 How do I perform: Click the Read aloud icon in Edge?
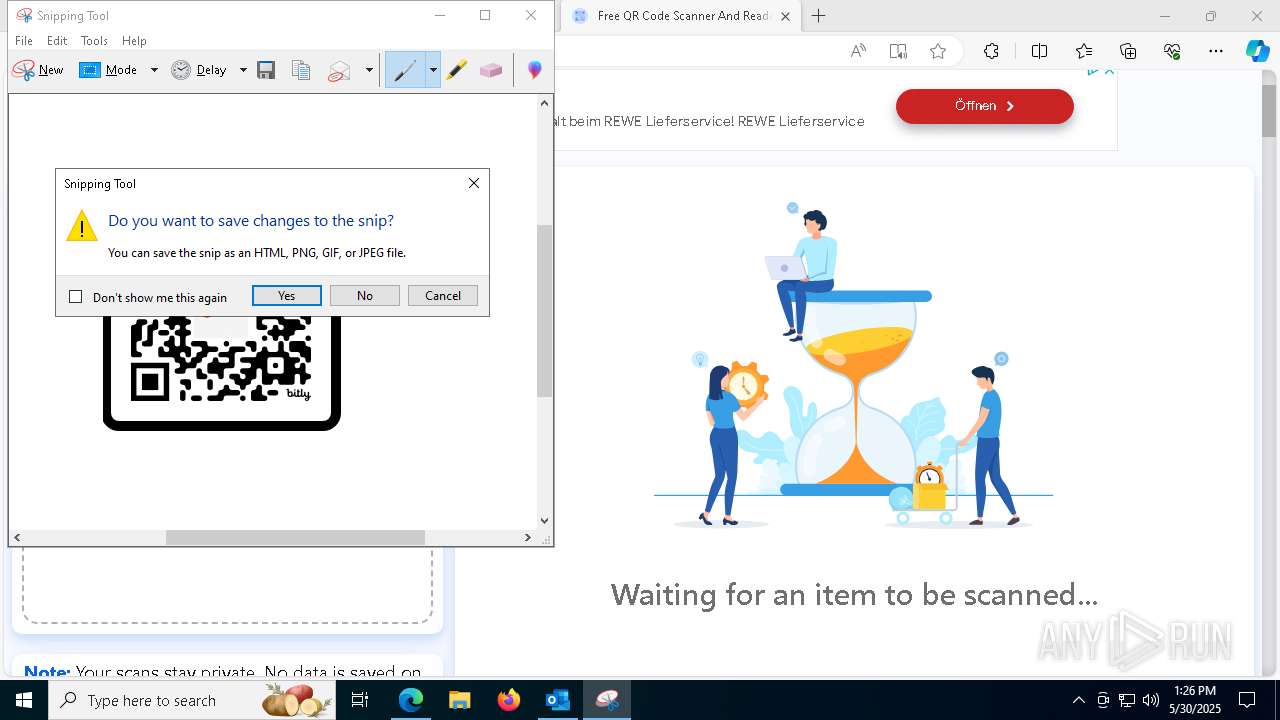click(x=858, y=52)
